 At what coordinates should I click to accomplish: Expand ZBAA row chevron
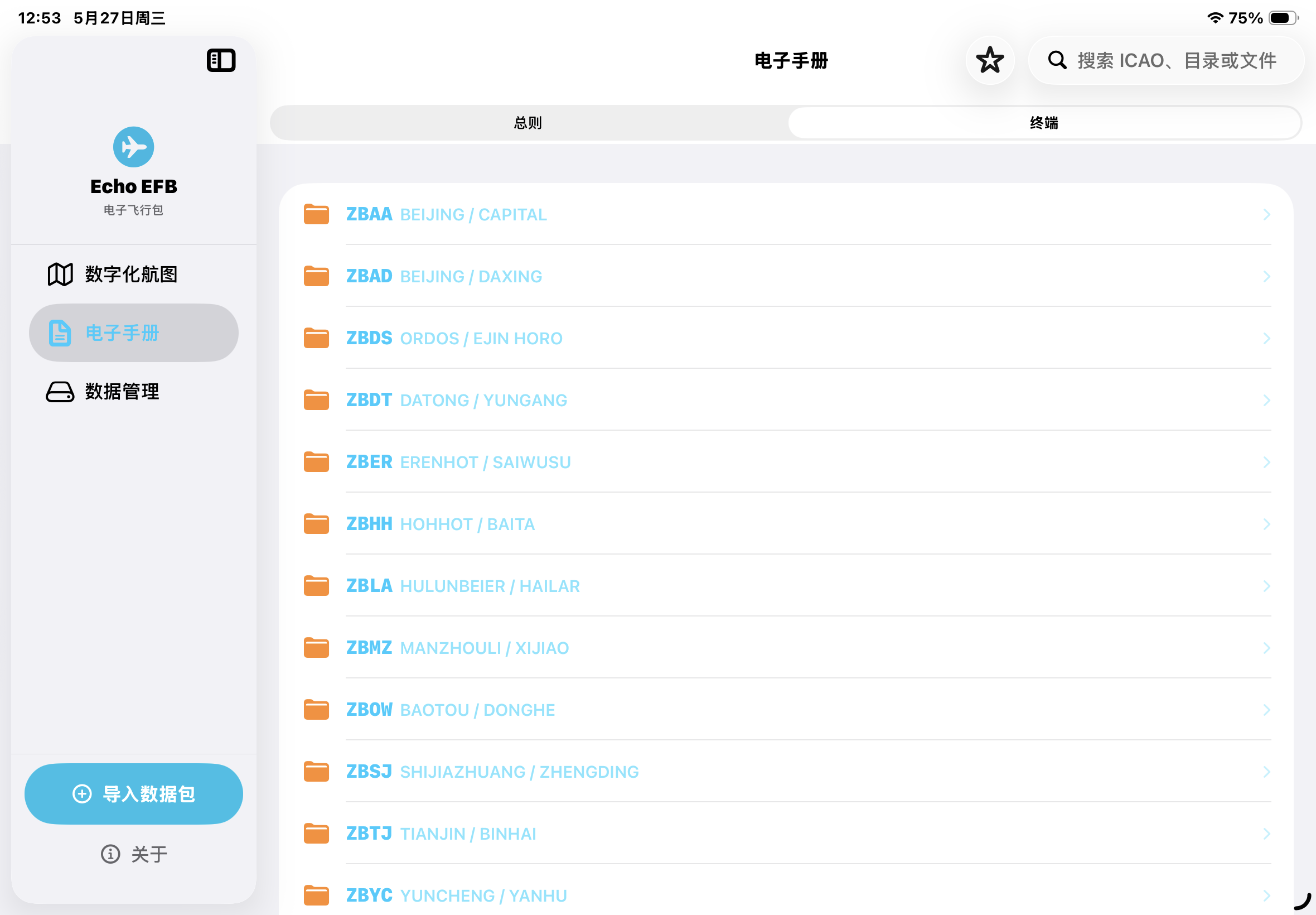pyautogui.click(x=1267, y=214)
